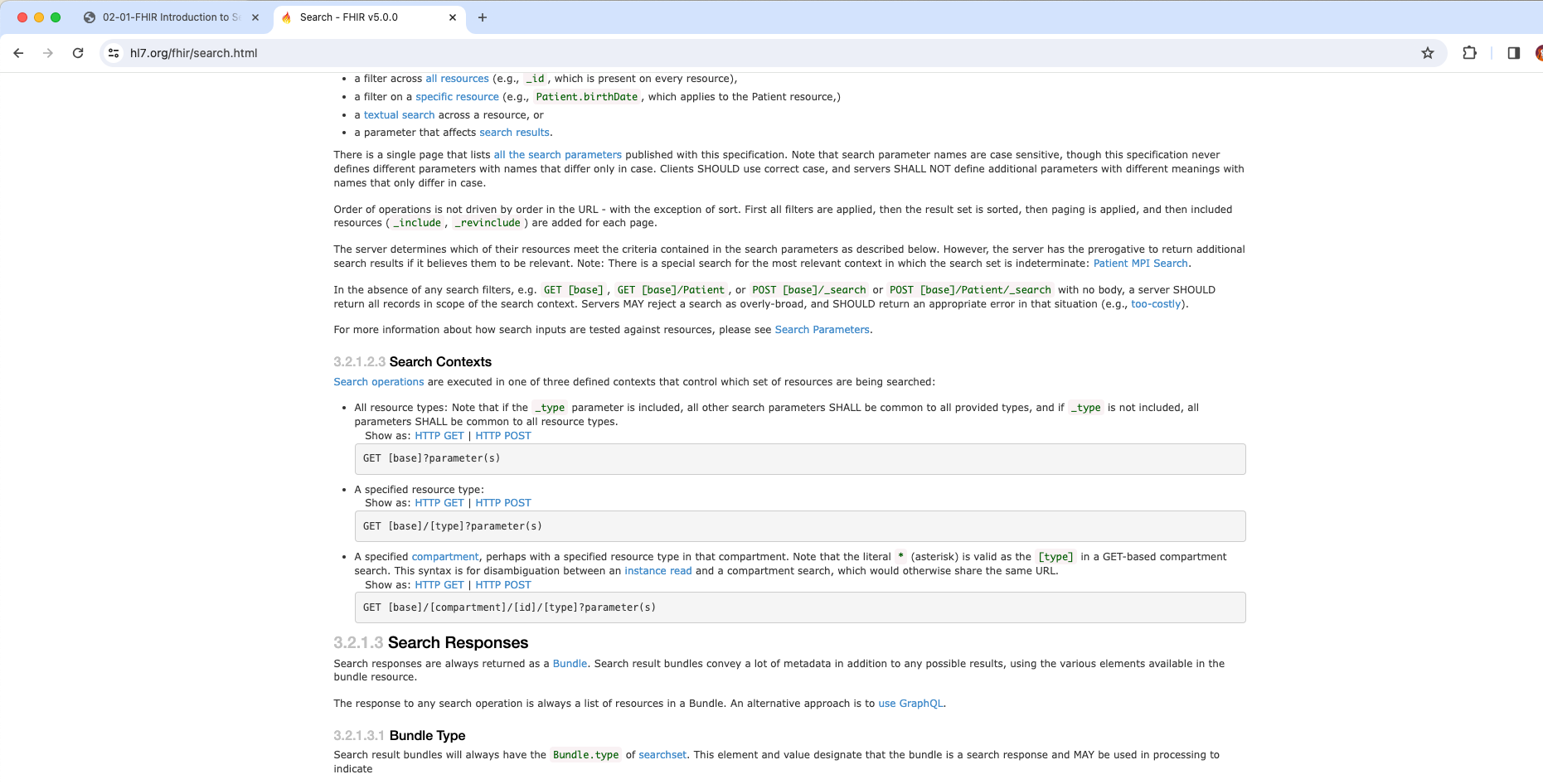Click the 3.2.1.3.1 Bundle Type heading

tap(400, 736)
